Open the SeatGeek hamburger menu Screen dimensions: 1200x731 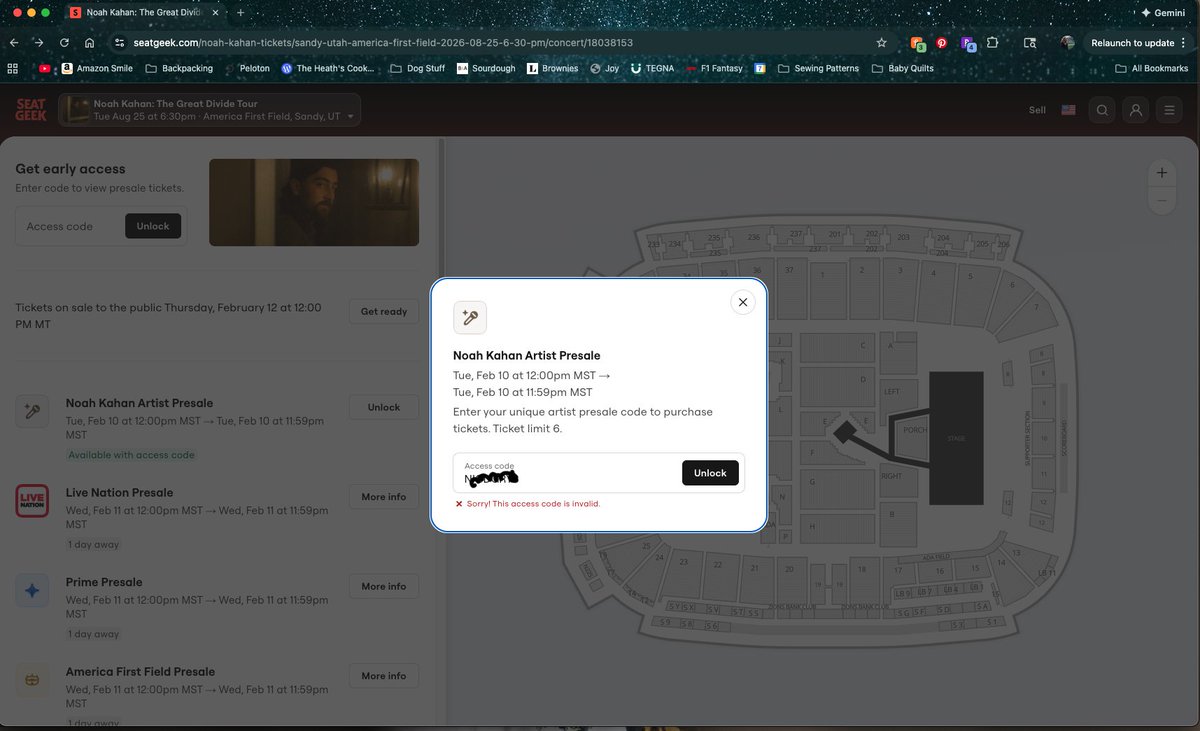point(1168,110)
